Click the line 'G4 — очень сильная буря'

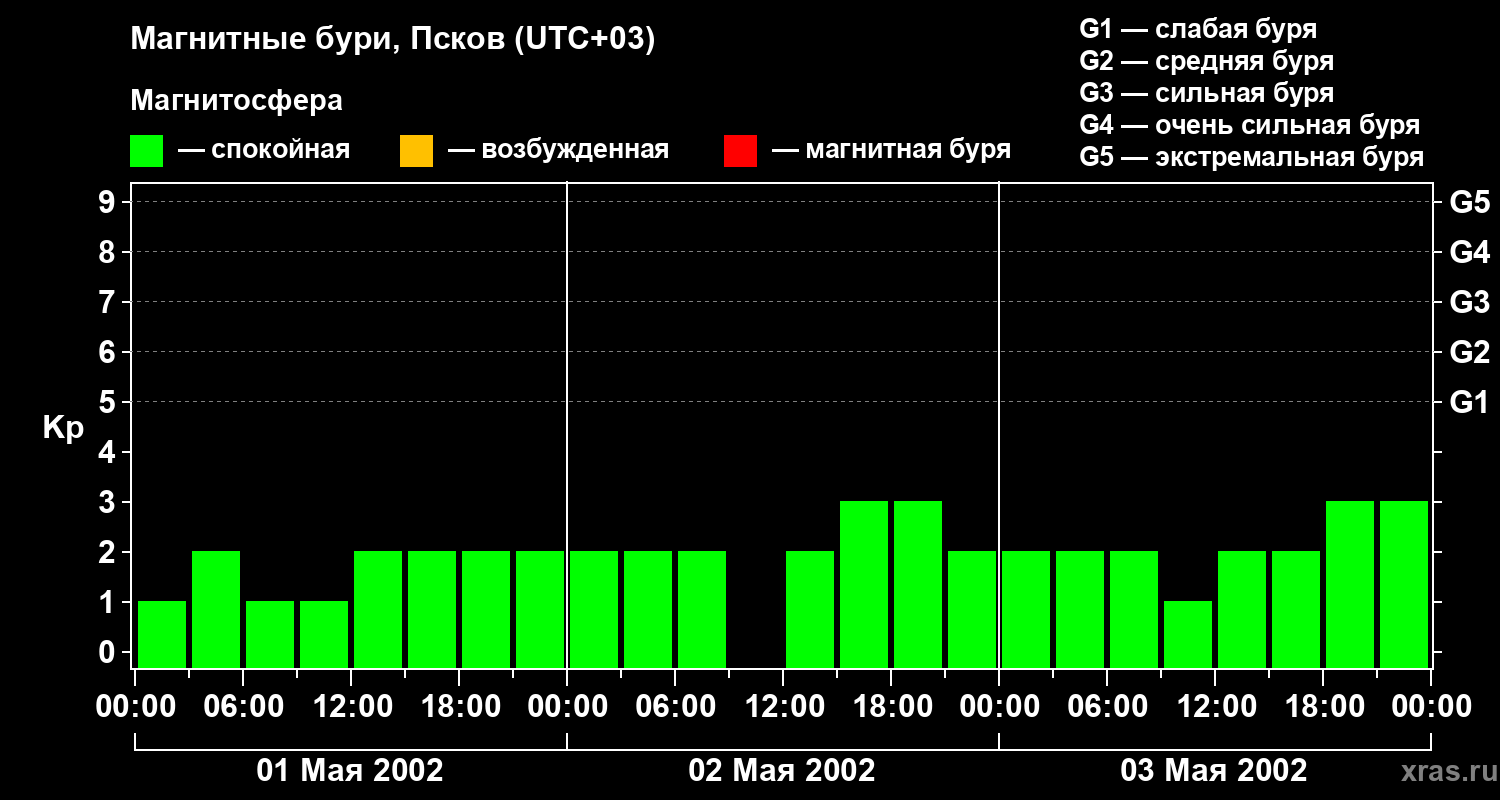pyautogui.click(x=1250, y=125)
